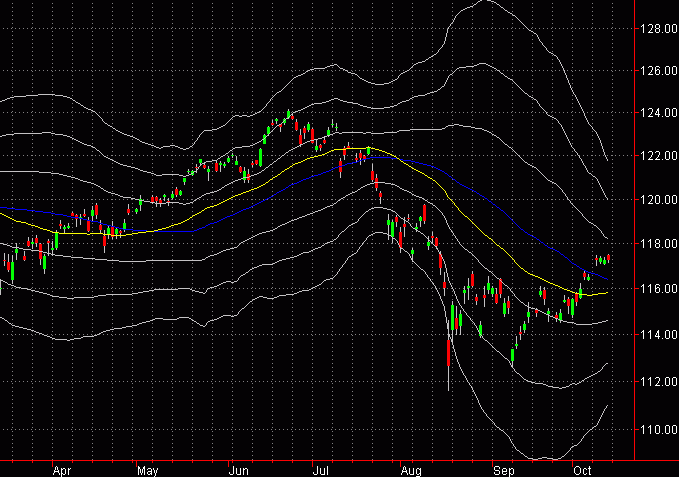
Task: Select the Apr label on time axis
Action: point(61,471)
